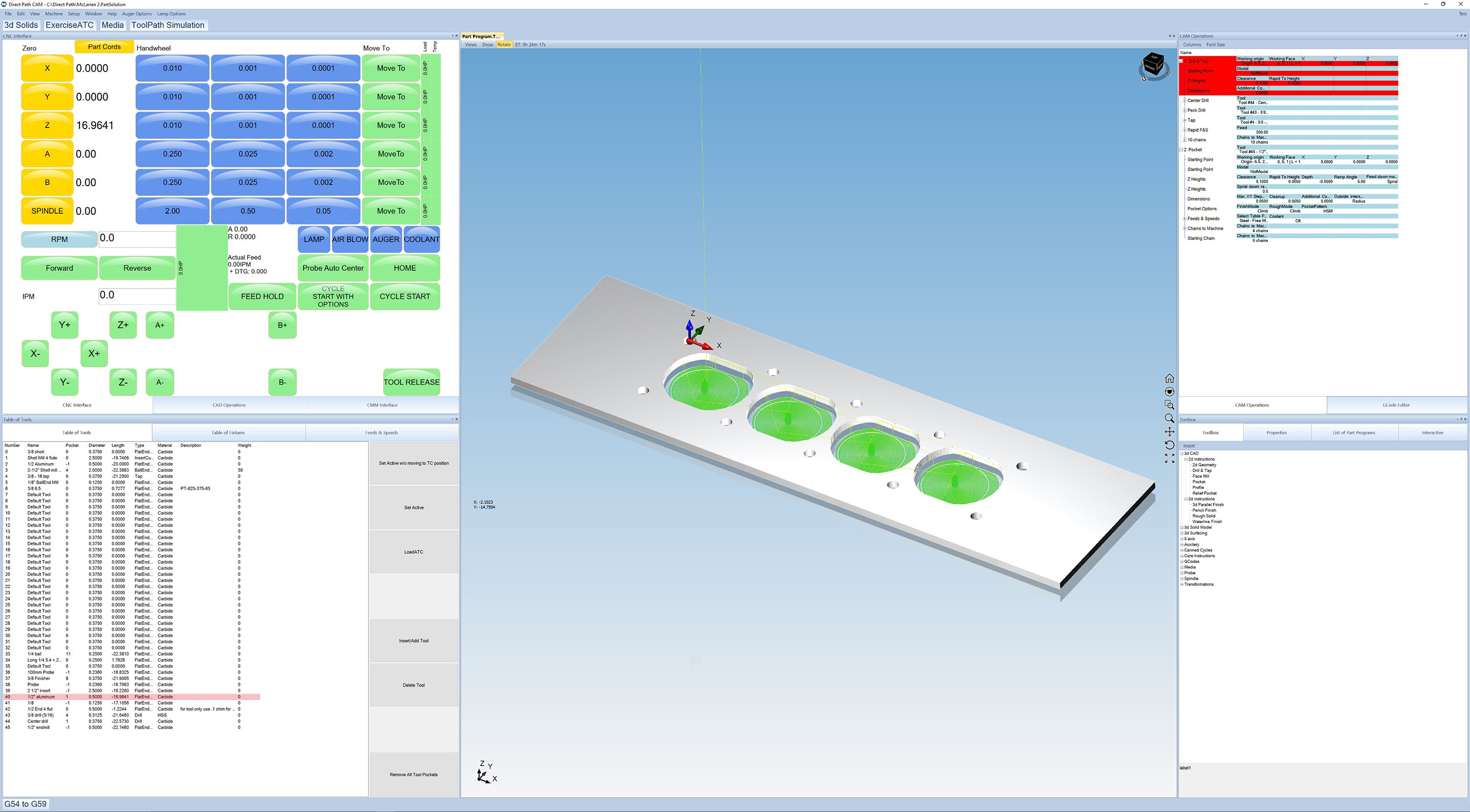Select the magnifier zoom icon
This screenshot has width=1470, height=812.
tap(1169, 419)
